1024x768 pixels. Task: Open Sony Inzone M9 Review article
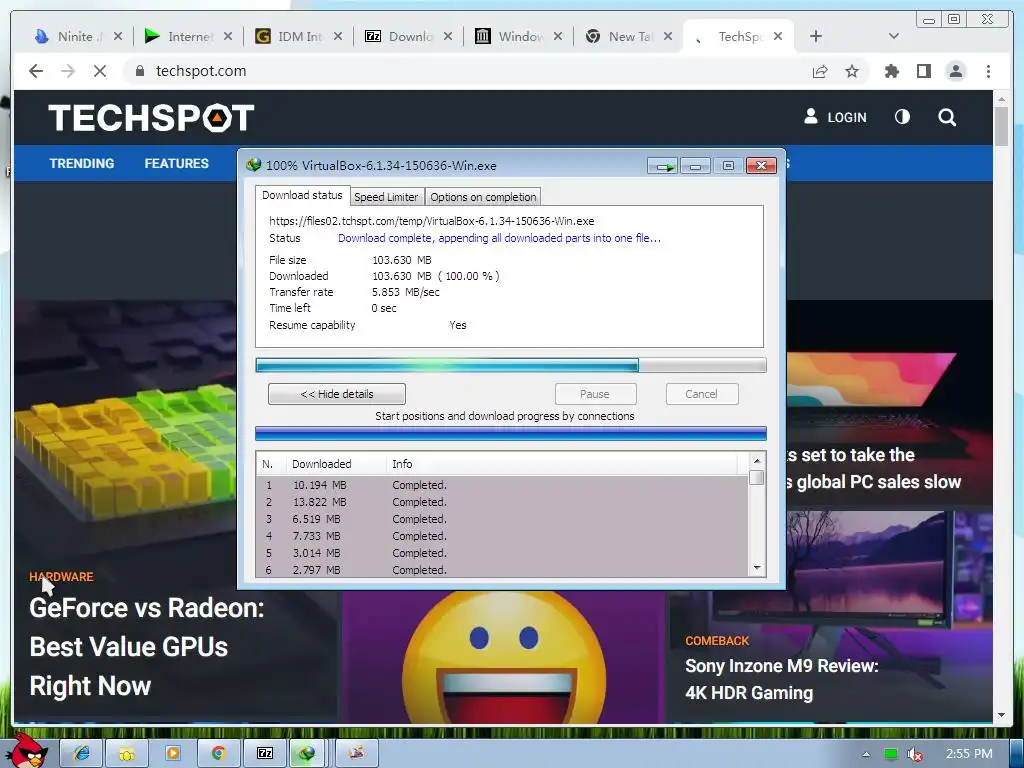click(x=782, y=679)
